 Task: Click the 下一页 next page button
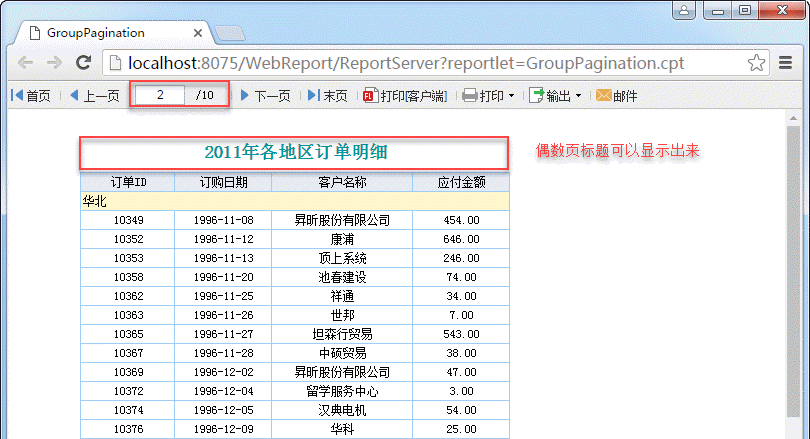coord(266,96)
